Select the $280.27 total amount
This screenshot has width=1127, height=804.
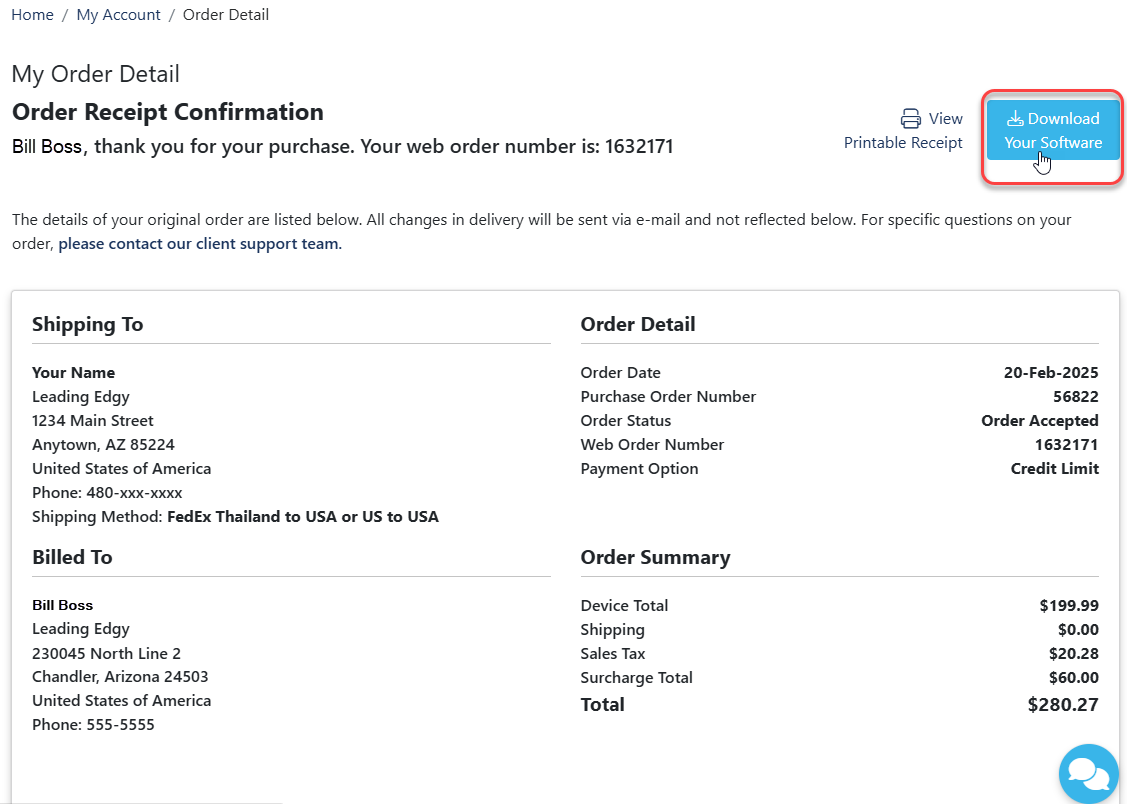pyautogui.click(x=1063, y=705)
